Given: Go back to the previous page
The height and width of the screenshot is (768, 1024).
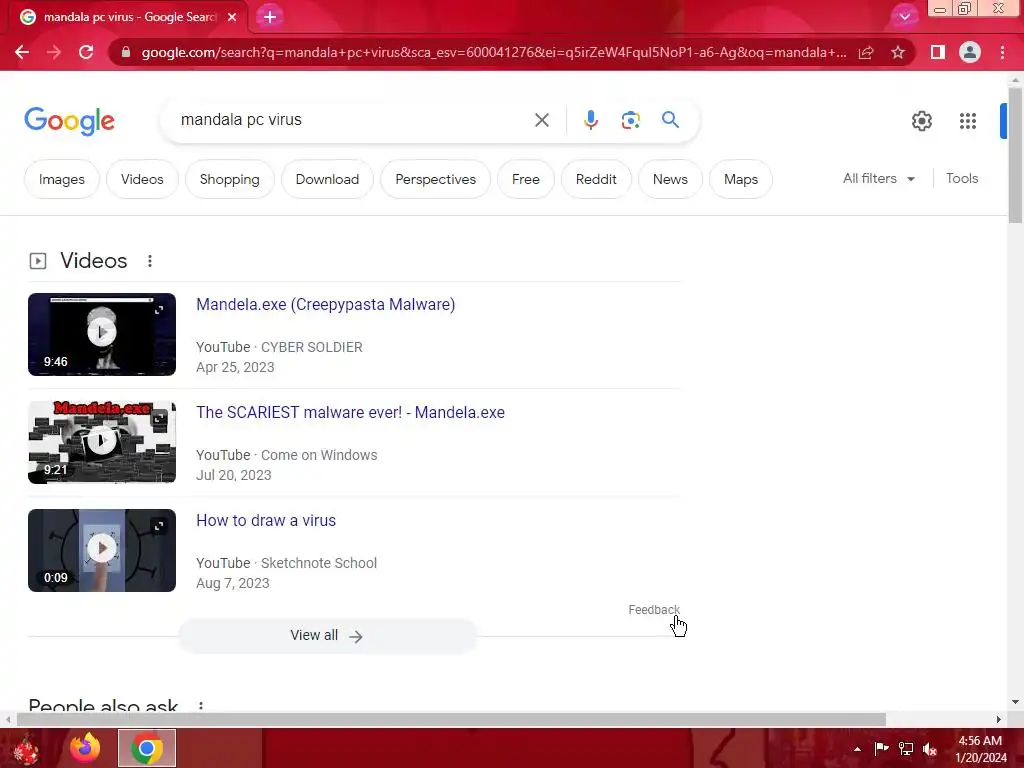Looking at the screenshot, I should [x=22, y=52].
